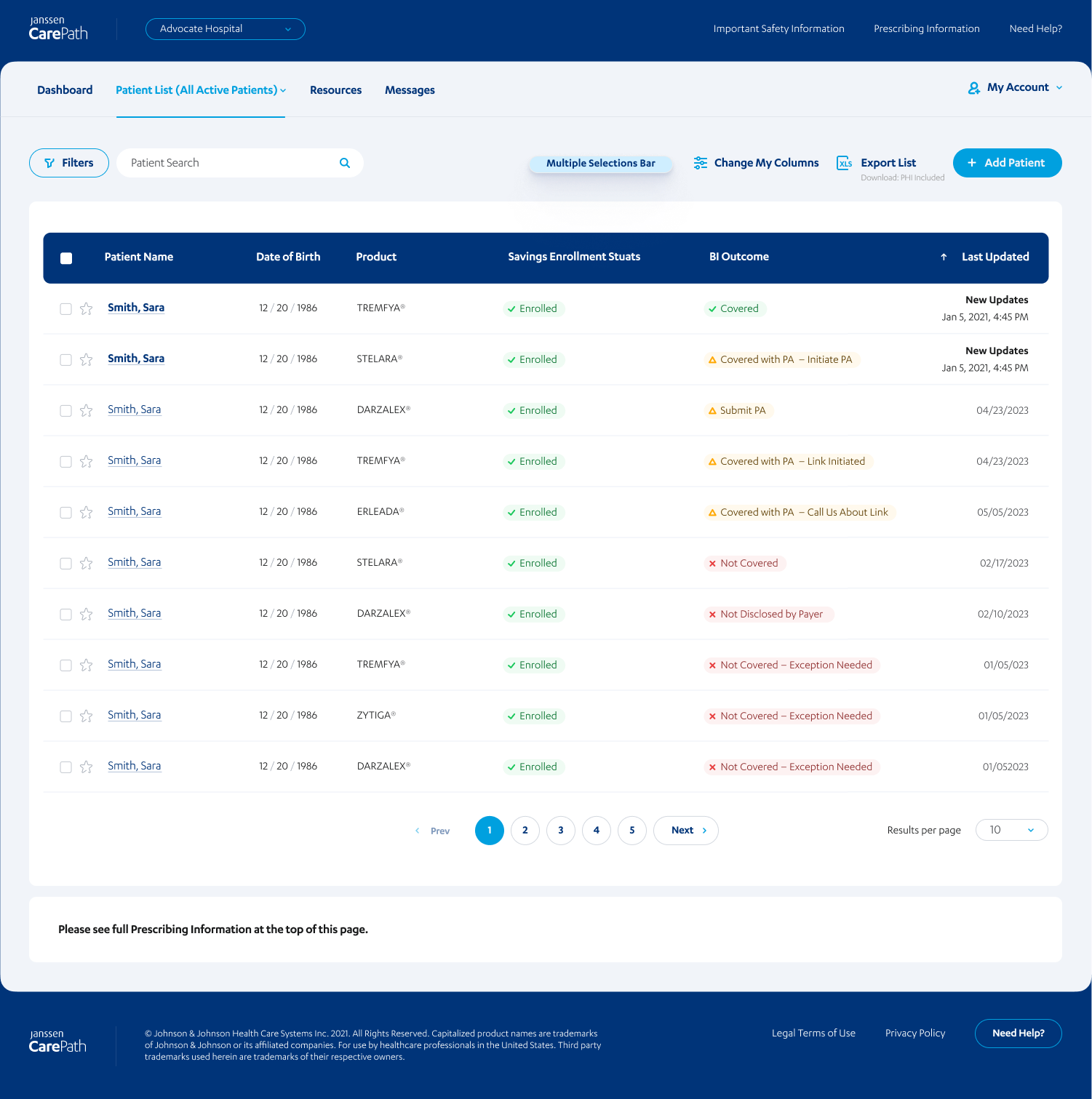This screenshot has height=1099, width=1092.
Task: Star the Smith, Sara TREMFYA Covered row
Action: tap(86, 308)
